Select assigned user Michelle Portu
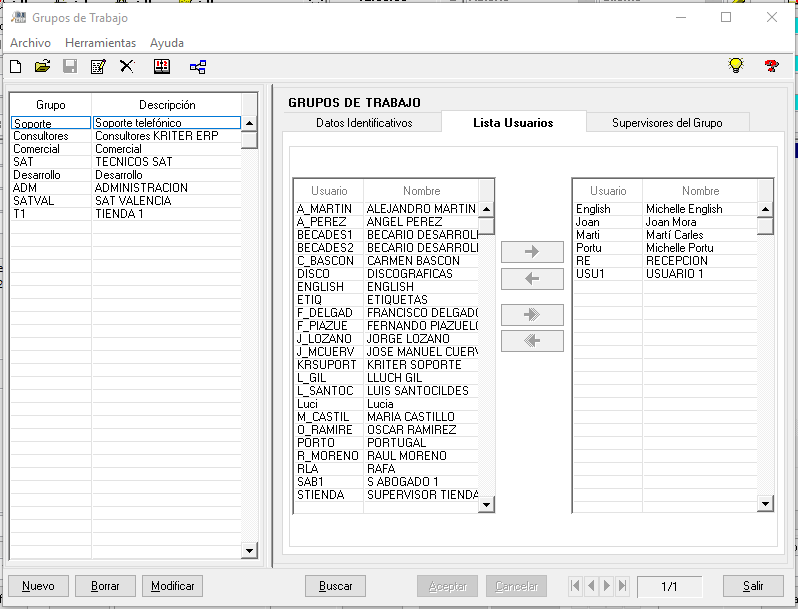798x609 pixels. (x=665, y=248)
